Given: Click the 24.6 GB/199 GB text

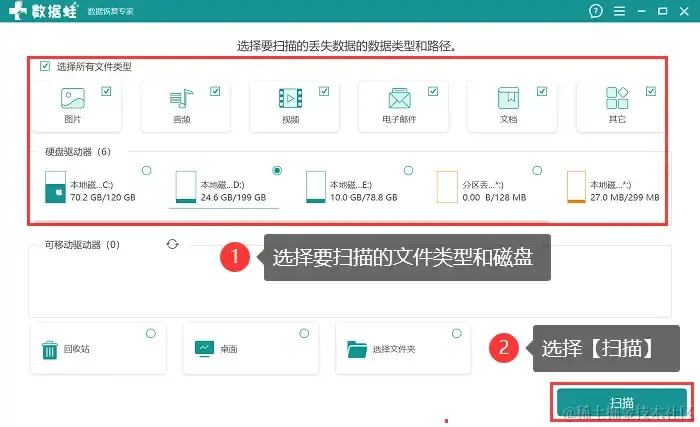Looking at the screenshot, I should coord(233,197).
